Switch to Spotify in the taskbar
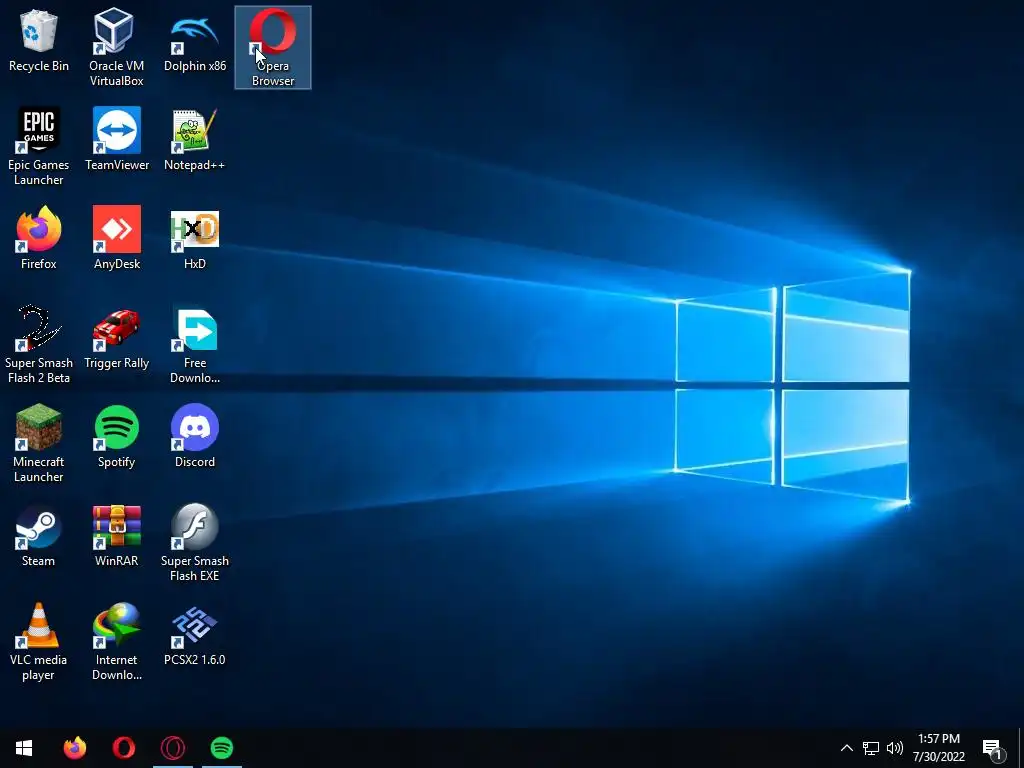The image size is (1024, 768). click(x=222, y=748)
